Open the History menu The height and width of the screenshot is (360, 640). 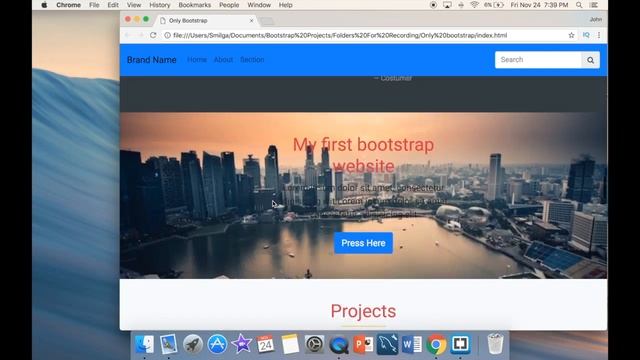point(160,5)
